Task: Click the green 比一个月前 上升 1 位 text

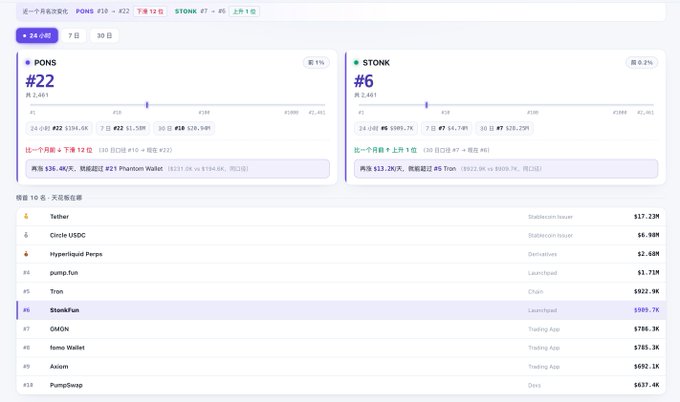Action: [x=385, y=150]
